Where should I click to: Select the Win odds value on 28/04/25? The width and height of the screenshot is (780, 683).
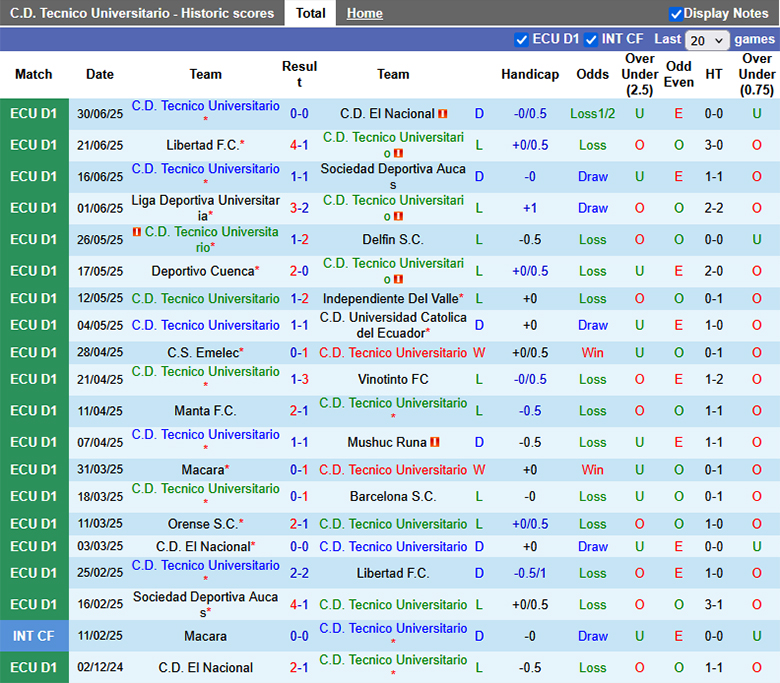[x=592, y=353]
